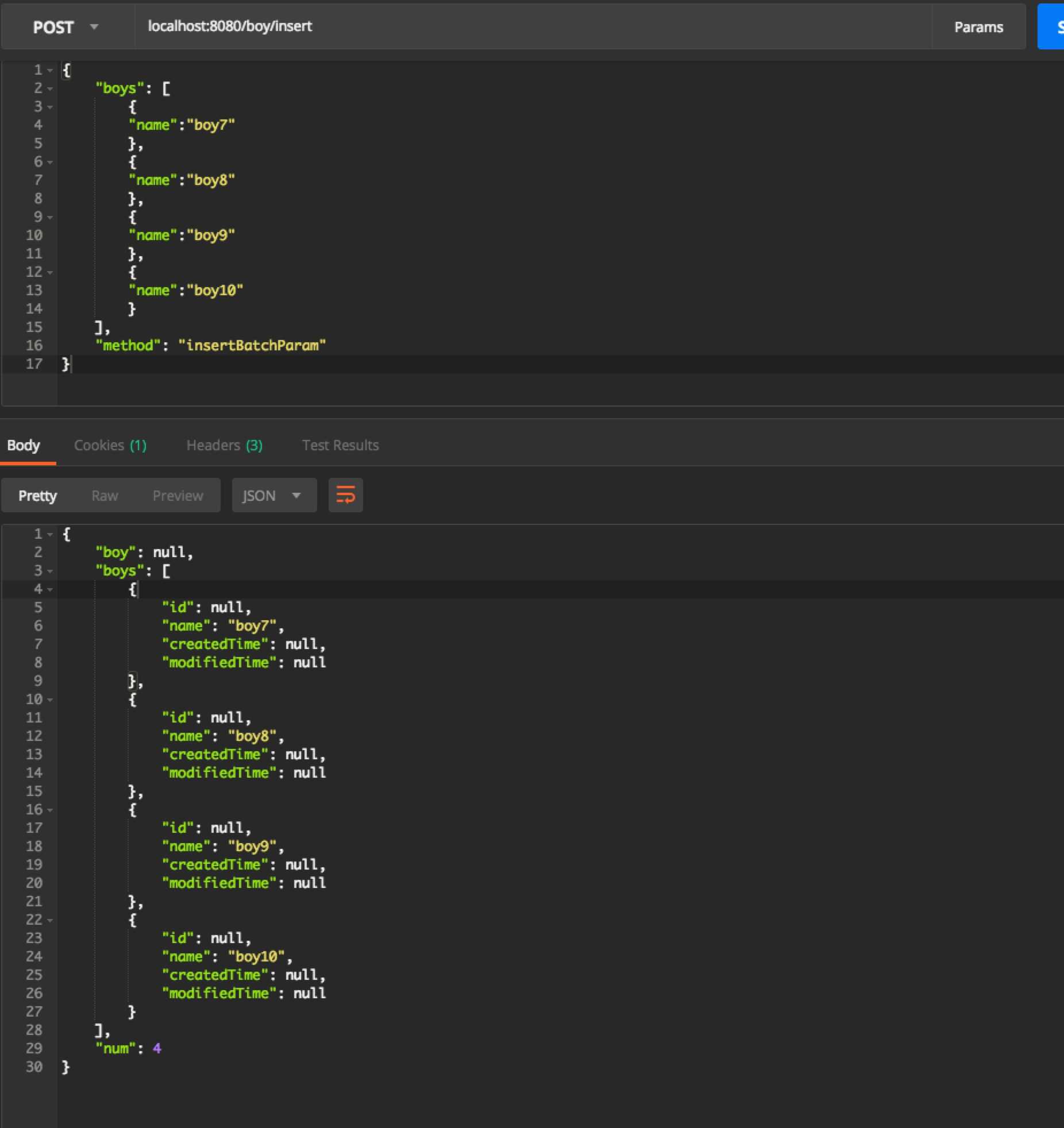Collapse response object fold at line 10
This screenshot has height=1128, width=1064.
[x=50, y=700]
